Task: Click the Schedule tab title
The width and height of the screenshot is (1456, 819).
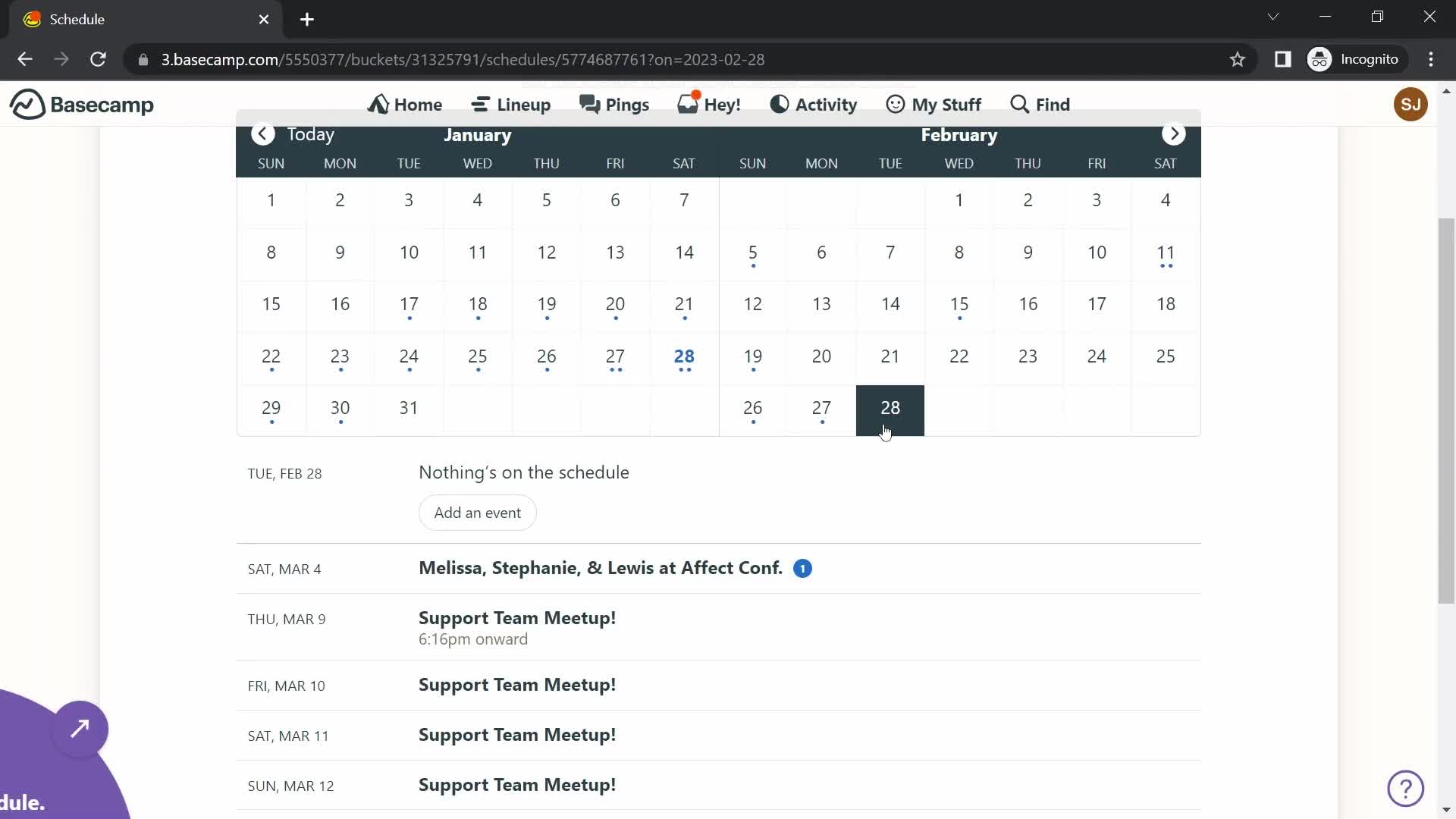Action: (x=77, y=19)
